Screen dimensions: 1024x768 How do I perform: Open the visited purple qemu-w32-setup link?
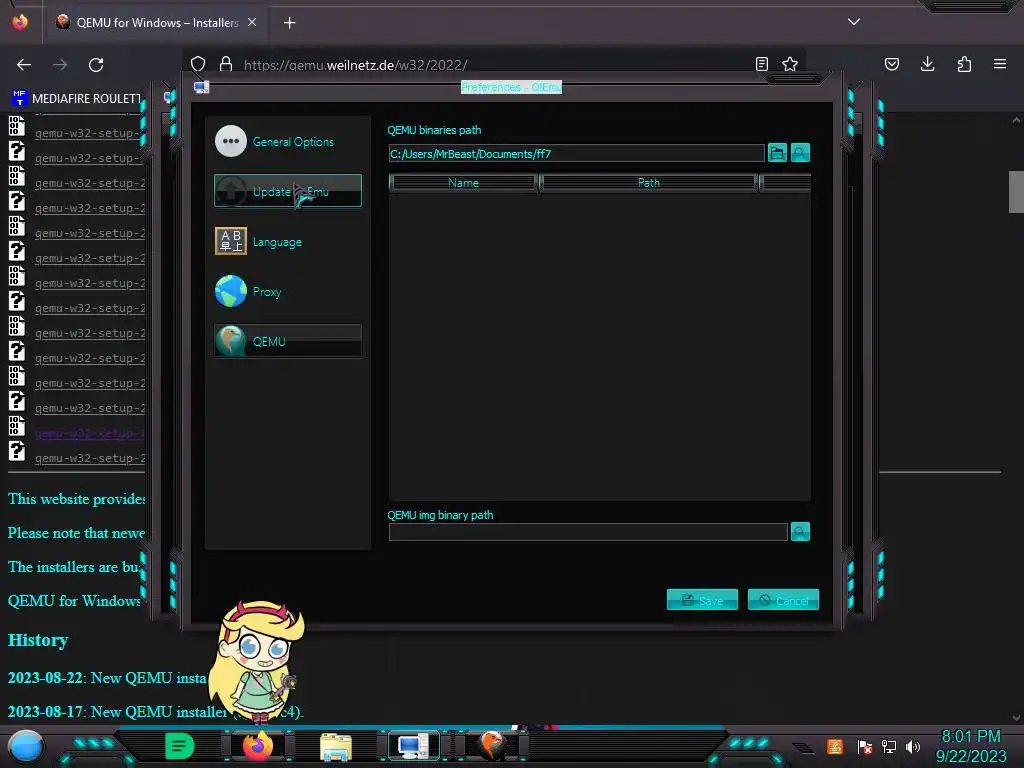click(89, 433)
